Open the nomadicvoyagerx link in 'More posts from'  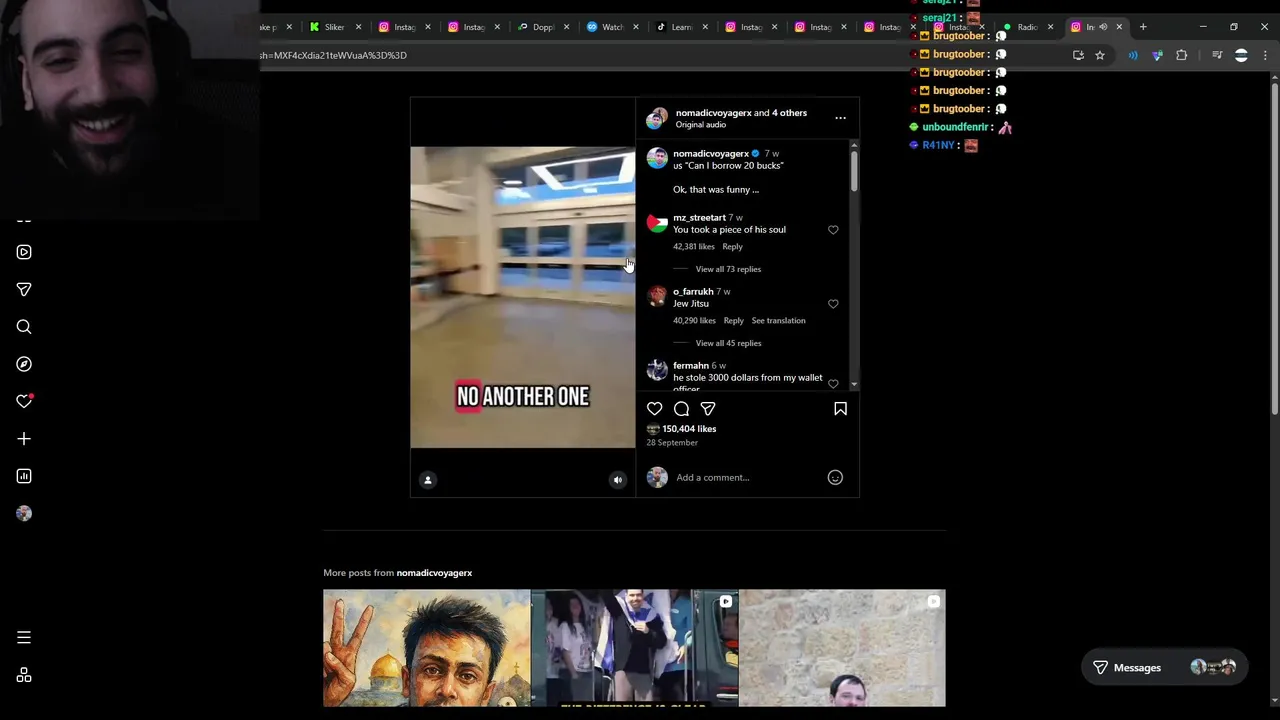[x=434, y=573]
